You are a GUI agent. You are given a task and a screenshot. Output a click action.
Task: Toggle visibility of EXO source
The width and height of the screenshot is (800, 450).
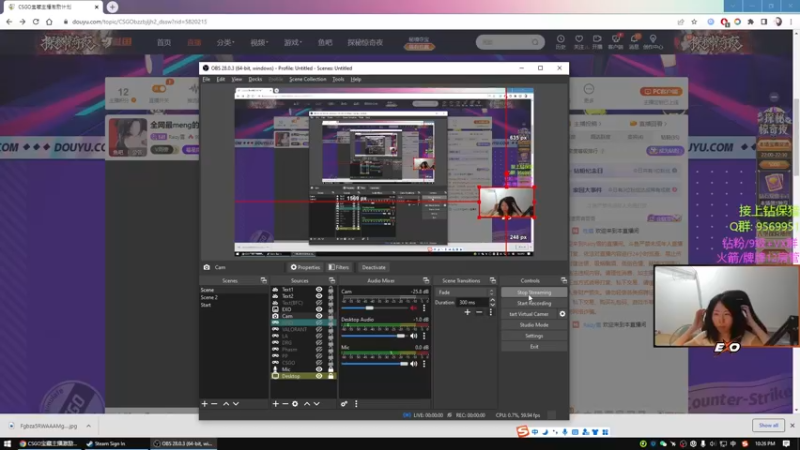319,309
